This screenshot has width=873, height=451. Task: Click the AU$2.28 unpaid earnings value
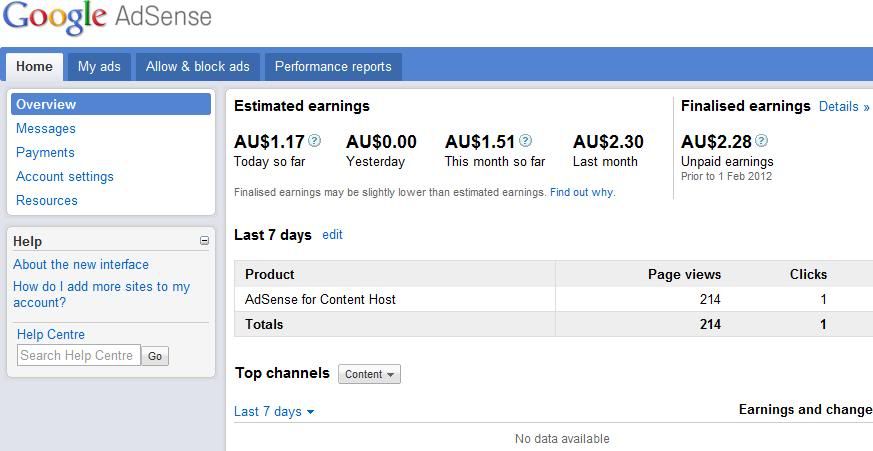point(717,141)
